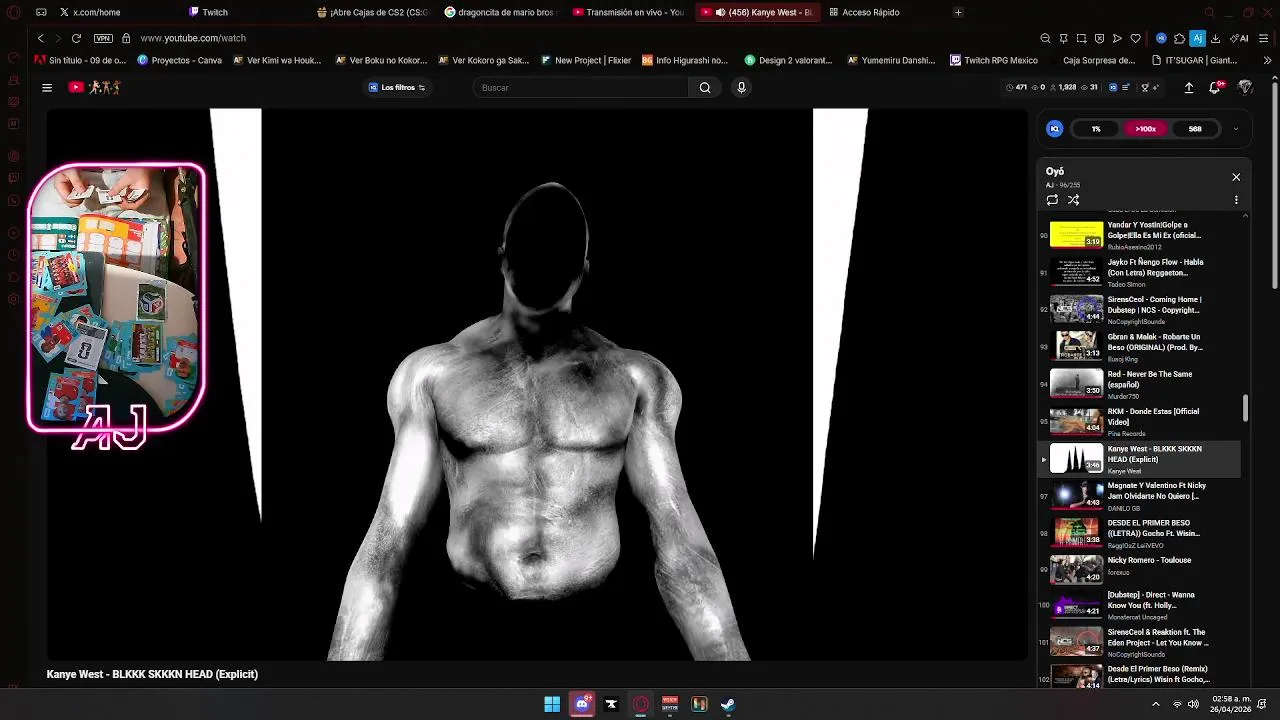
Task: Focus the Buscar search field
Action: (x=581, y=88)
